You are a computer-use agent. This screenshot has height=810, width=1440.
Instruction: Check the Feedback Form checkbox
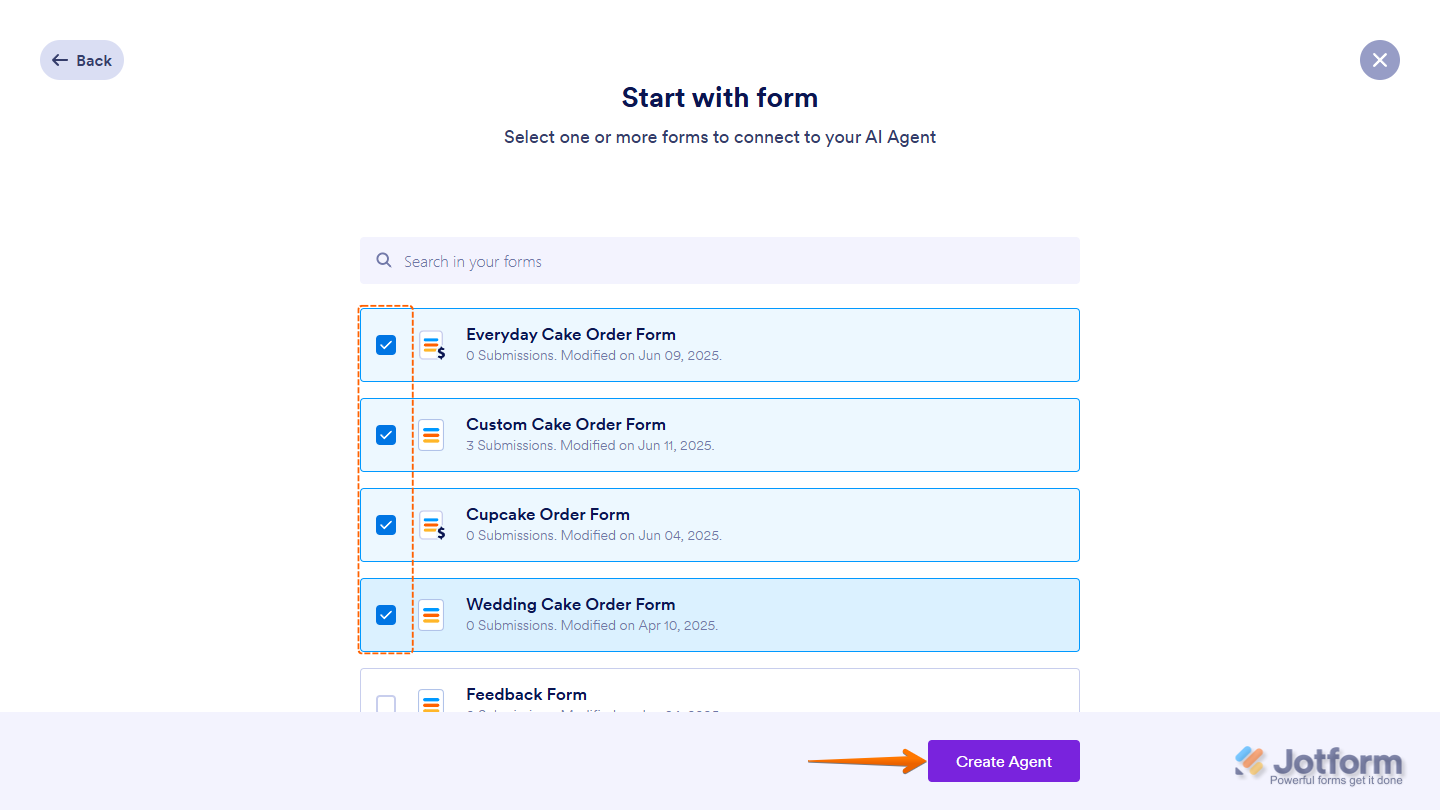pos(386,704)
